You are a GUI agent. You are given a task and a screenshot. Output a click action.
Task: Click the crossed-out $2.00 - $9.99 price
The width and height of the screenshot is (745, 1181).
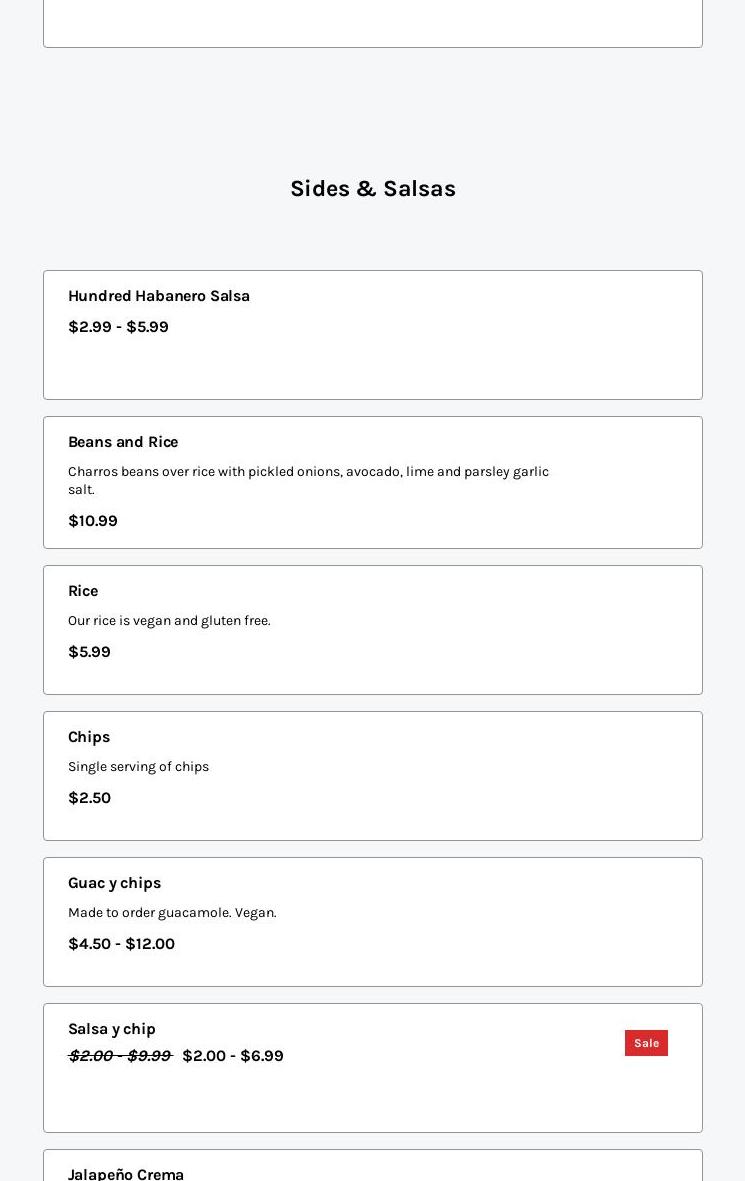(x=120, y=1056)
